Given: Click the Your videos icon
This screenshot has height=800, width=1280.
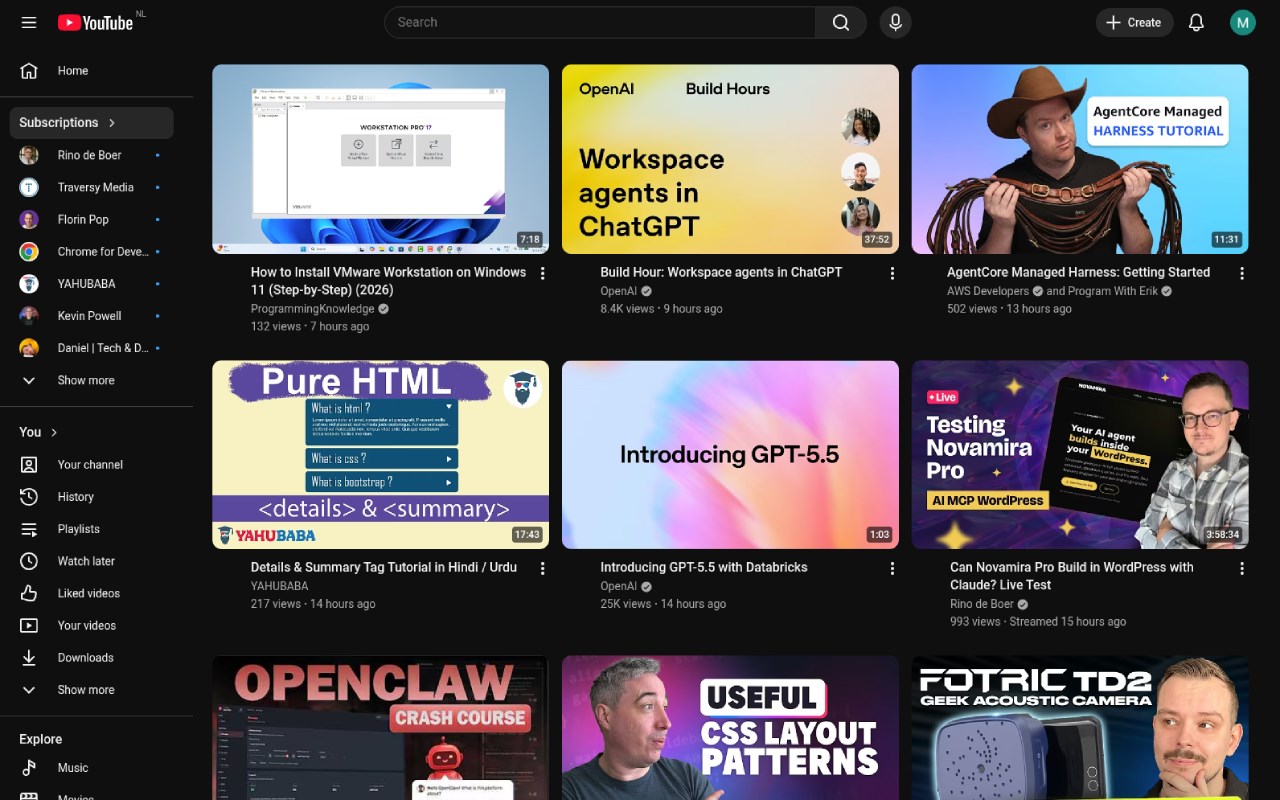Looking at the screenshot, I should 29,625.
